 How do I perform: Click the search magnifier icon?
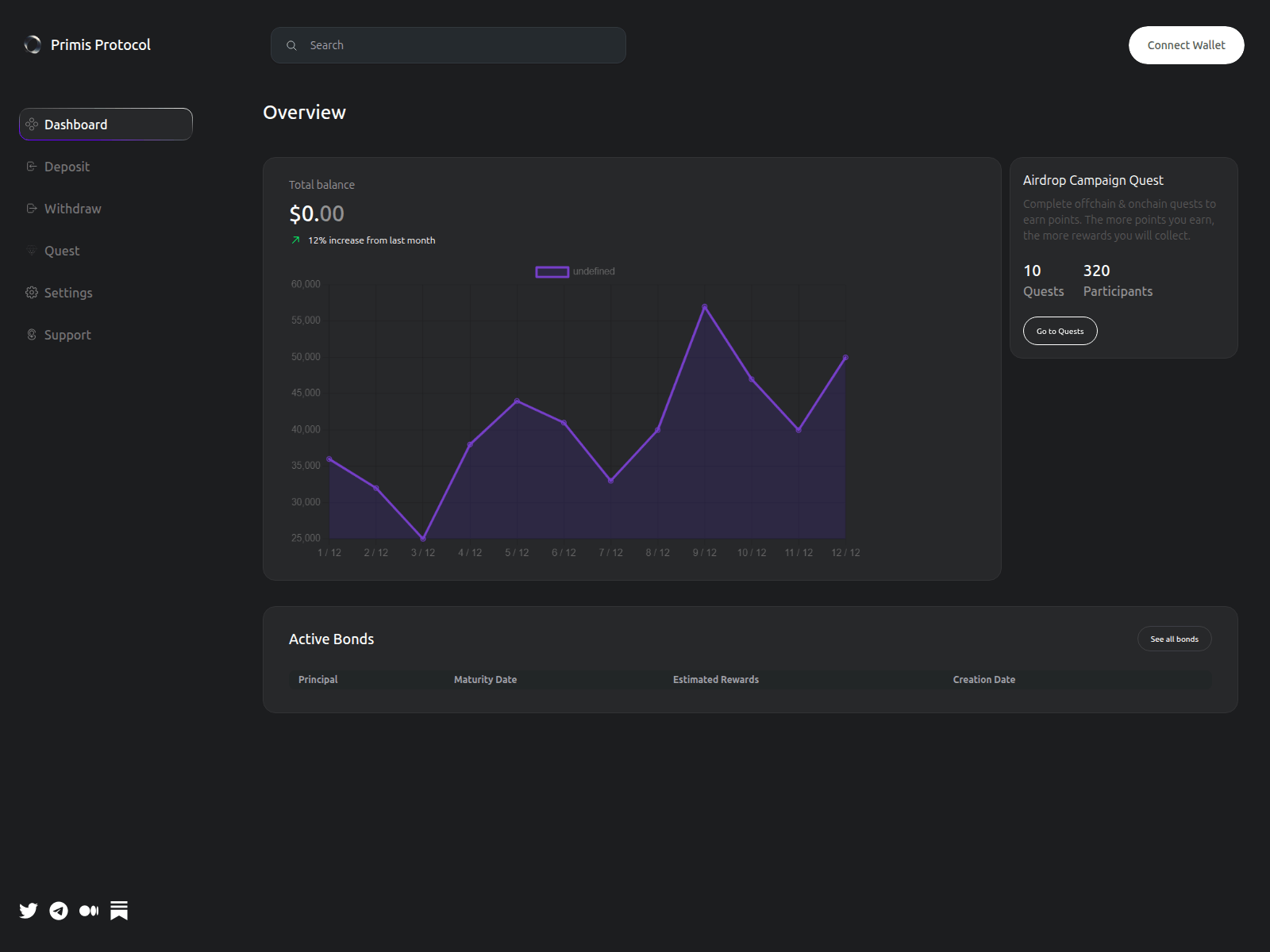point(291,45)
